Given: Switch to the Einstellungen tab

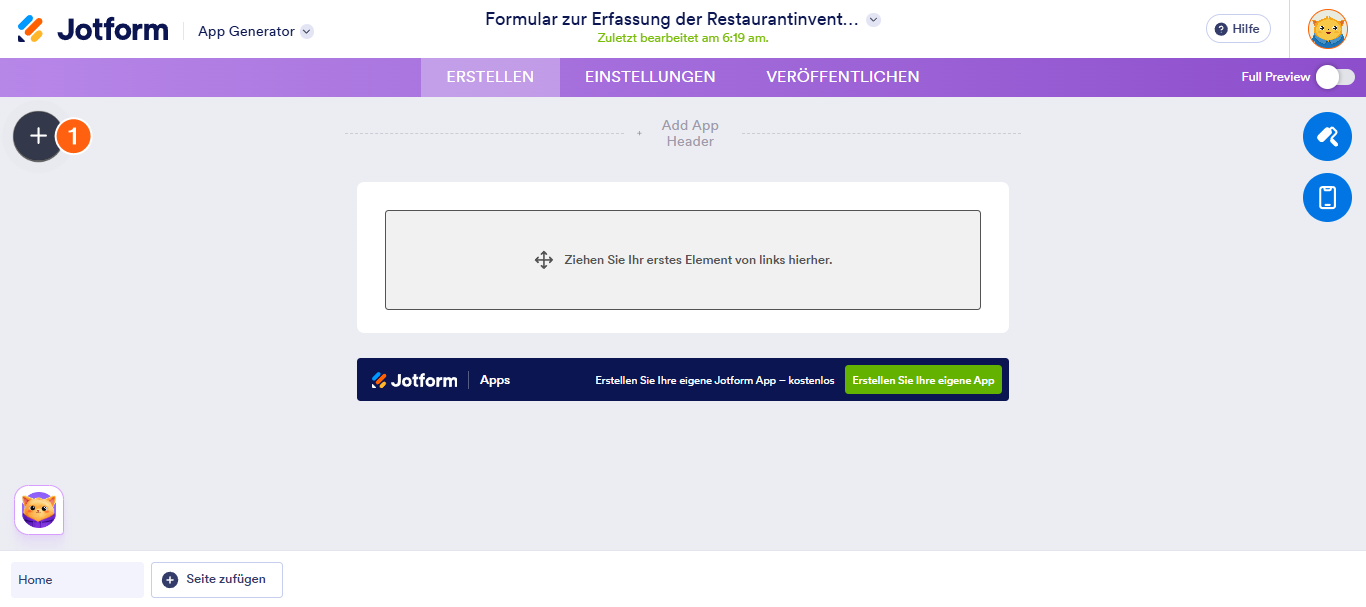Looking at the screenshot, I should (x=650, y=77).
